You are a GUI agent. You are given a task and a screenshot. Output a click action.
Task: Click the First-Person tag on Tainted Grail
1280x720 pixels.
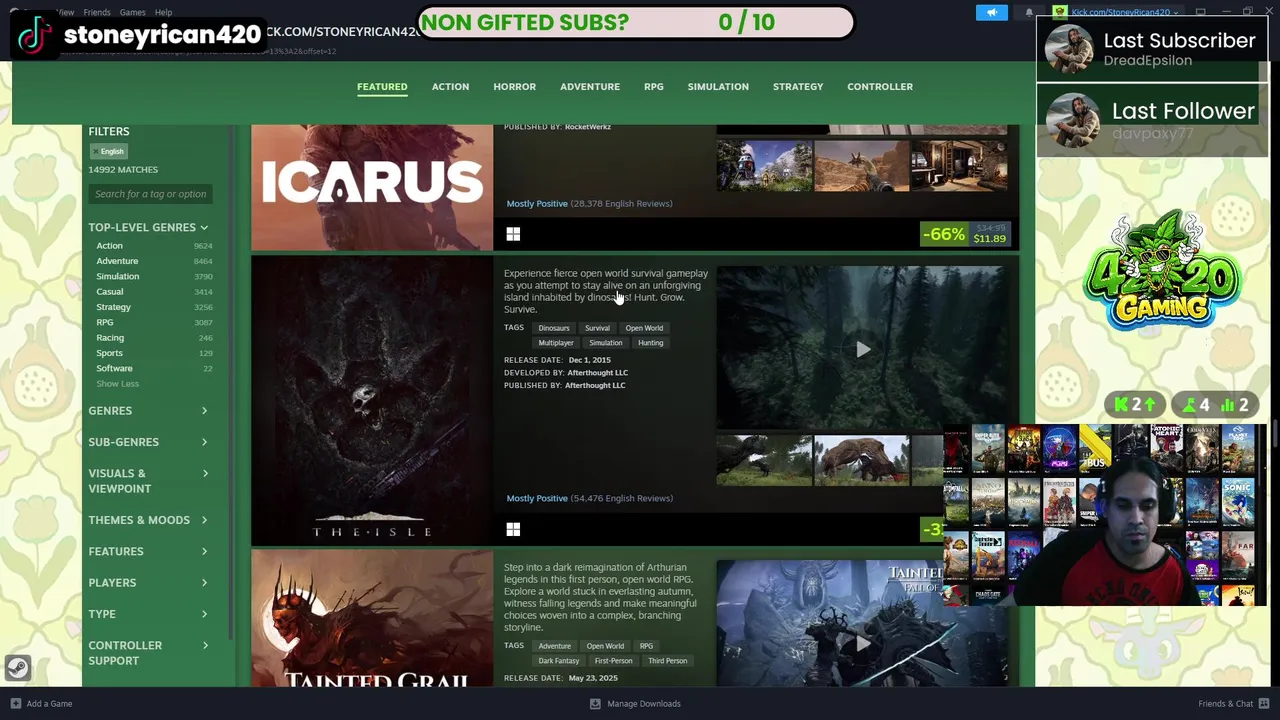[x=613, y=661]
